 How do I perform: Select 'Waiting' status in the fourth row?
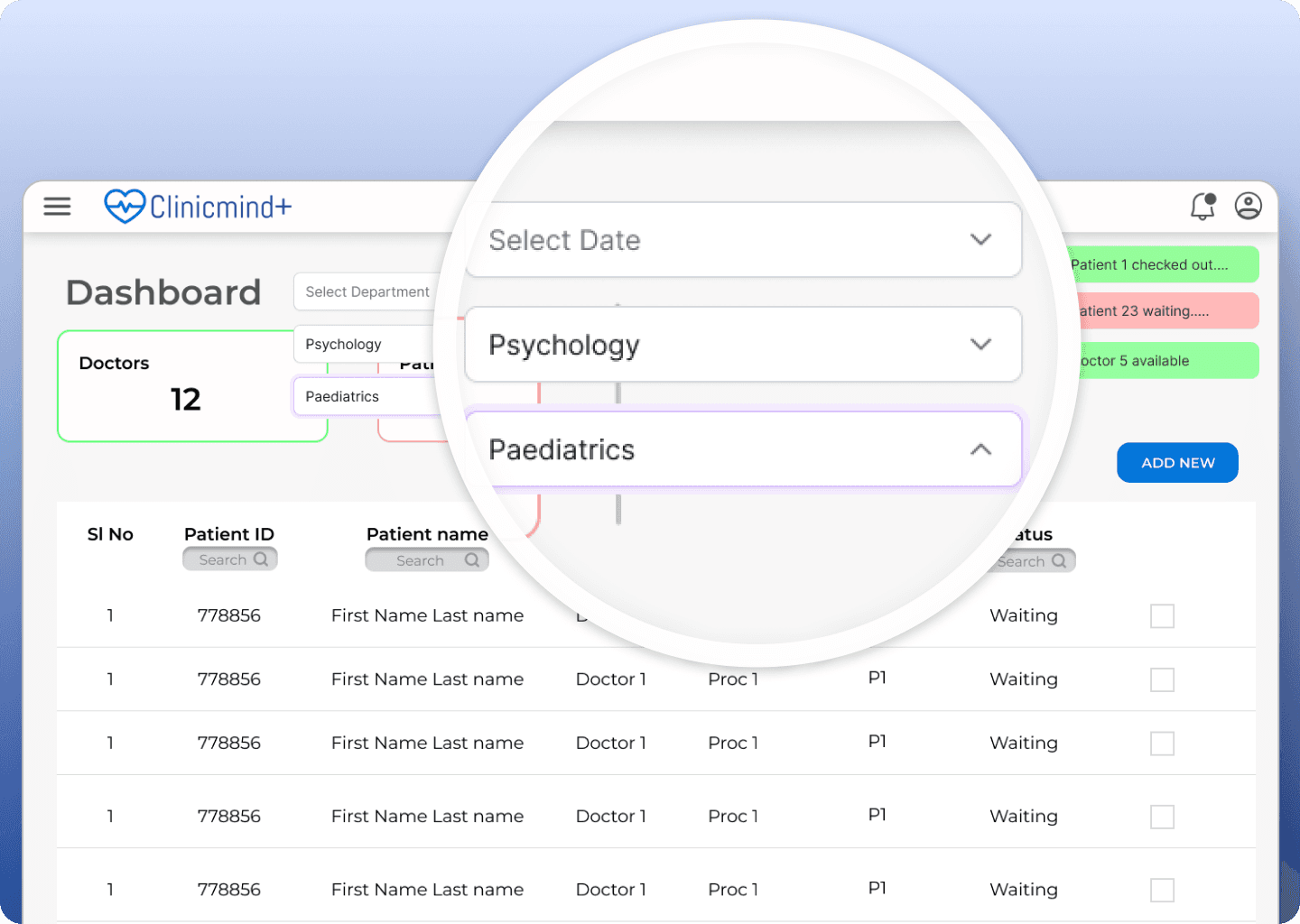[1024, 816]
